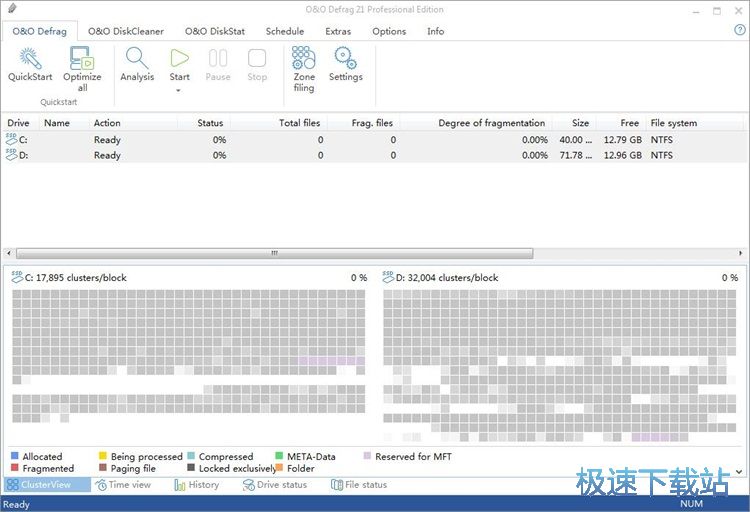
Task: Sort by Drive column header
Action: coord(18,123)
